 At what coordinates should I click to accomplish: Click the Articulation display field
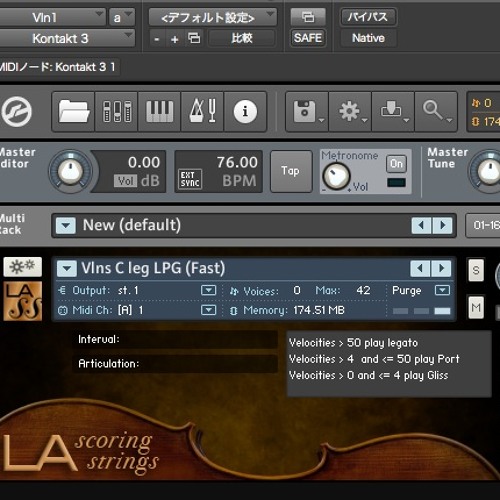175,364
